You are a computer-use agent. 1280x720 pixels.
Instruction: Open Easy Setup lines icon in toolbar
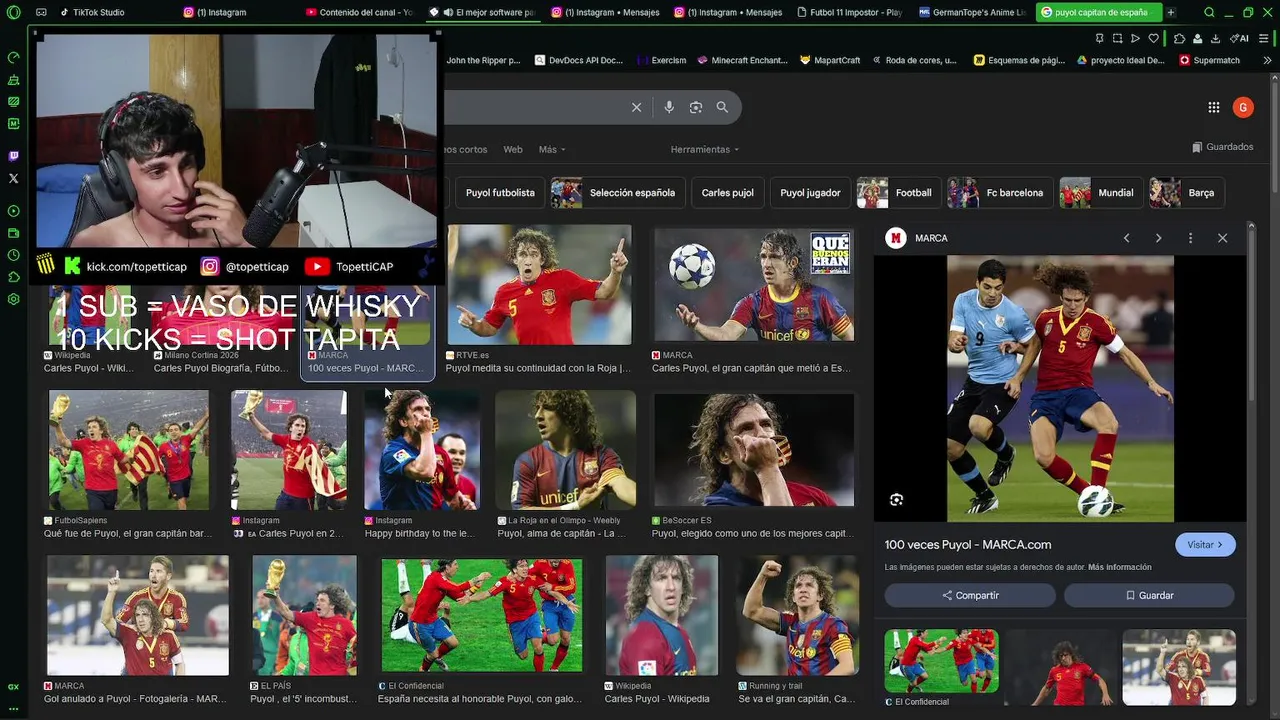pos(1264,38)
